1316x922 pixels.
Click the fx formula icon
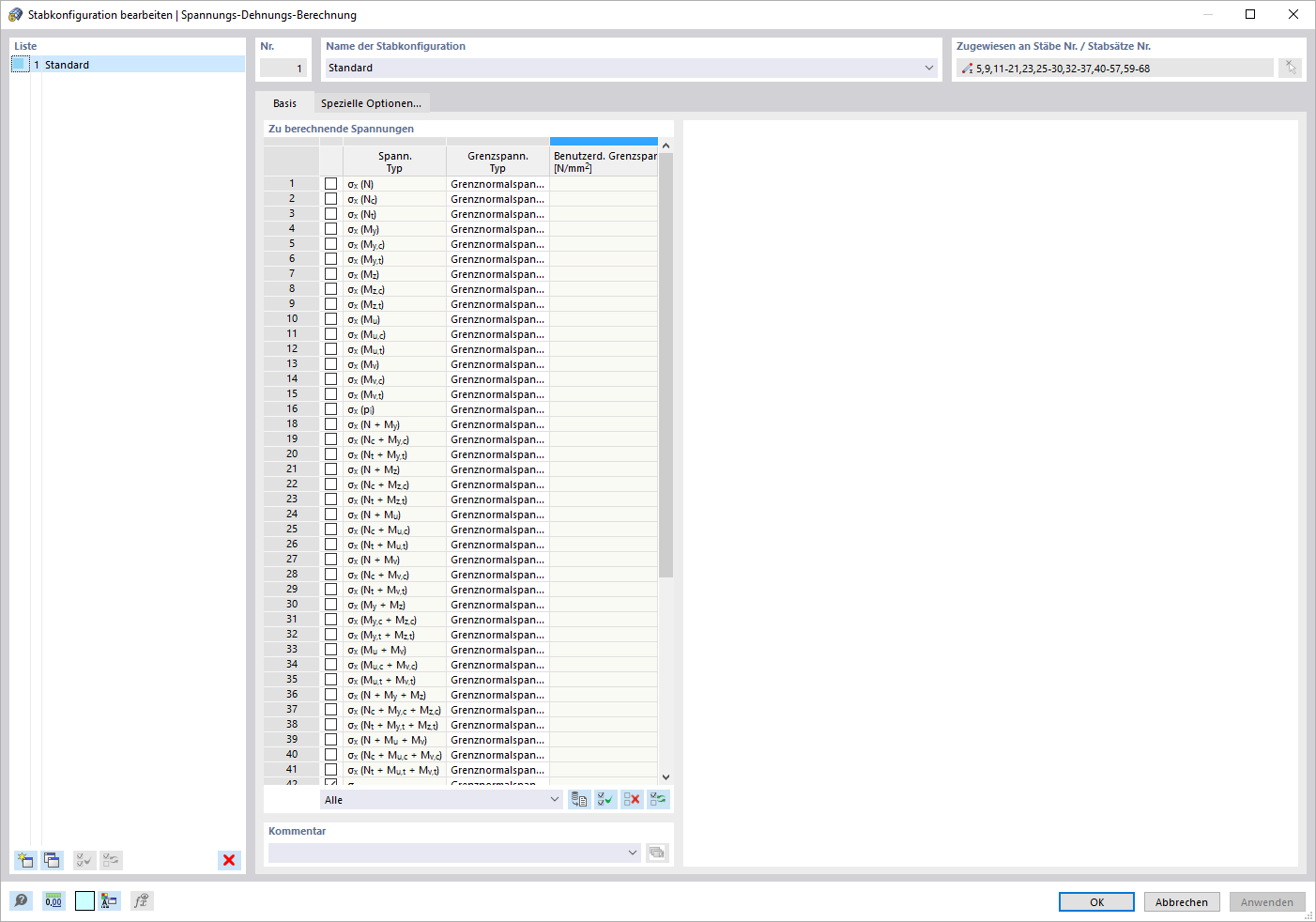pos(142,901)
